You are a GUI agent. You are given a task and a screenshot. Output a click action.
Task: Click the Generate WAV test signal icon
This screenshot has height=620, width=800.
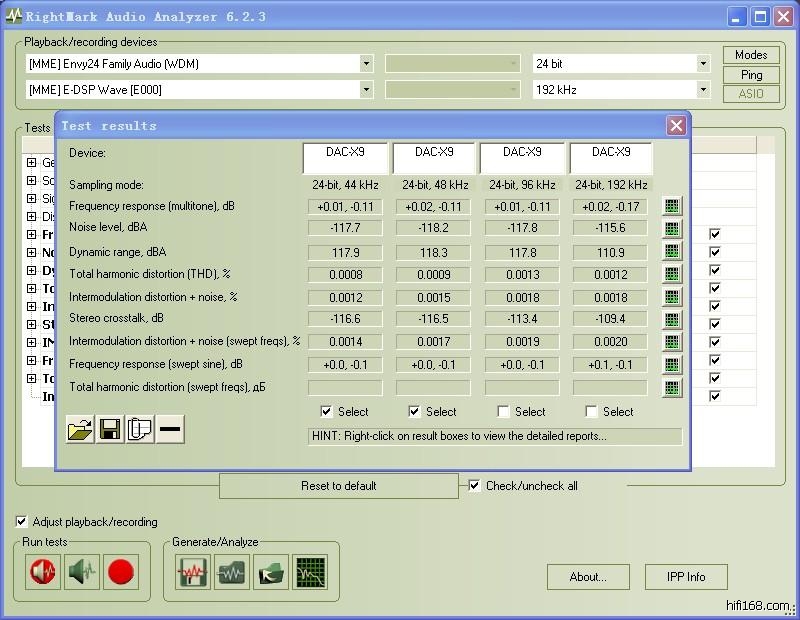pos(193,572)
